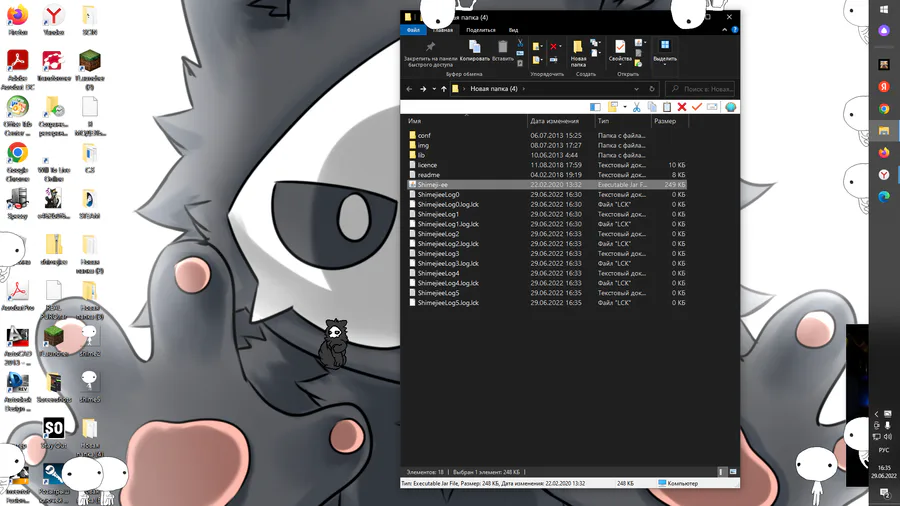Click the Rename icon in ribbon
The height and width of the screenshot is (506, 900).
click(553, 60)
